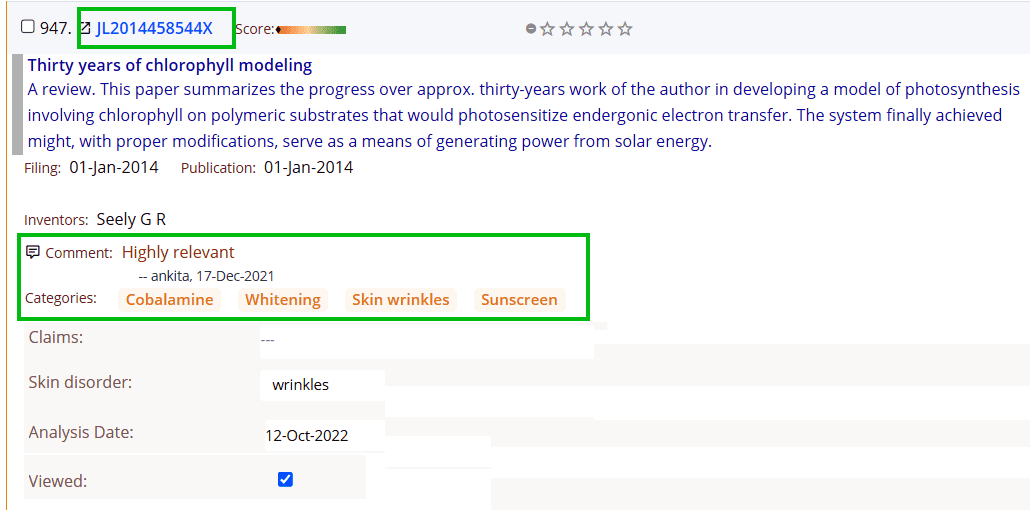Rate the record two stars

[x=567, y=29]
